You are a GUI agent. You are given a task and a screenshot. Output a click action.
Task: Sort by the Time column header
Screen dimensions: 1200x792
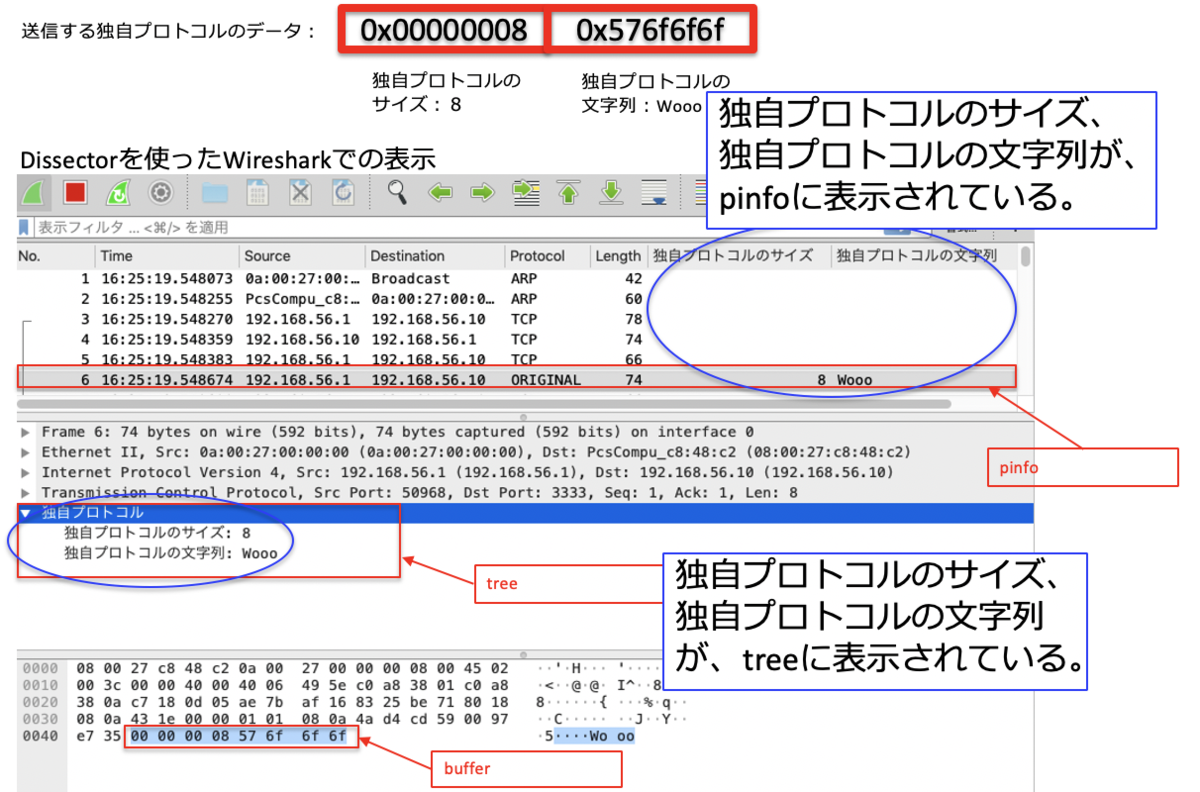coord(116,256)
